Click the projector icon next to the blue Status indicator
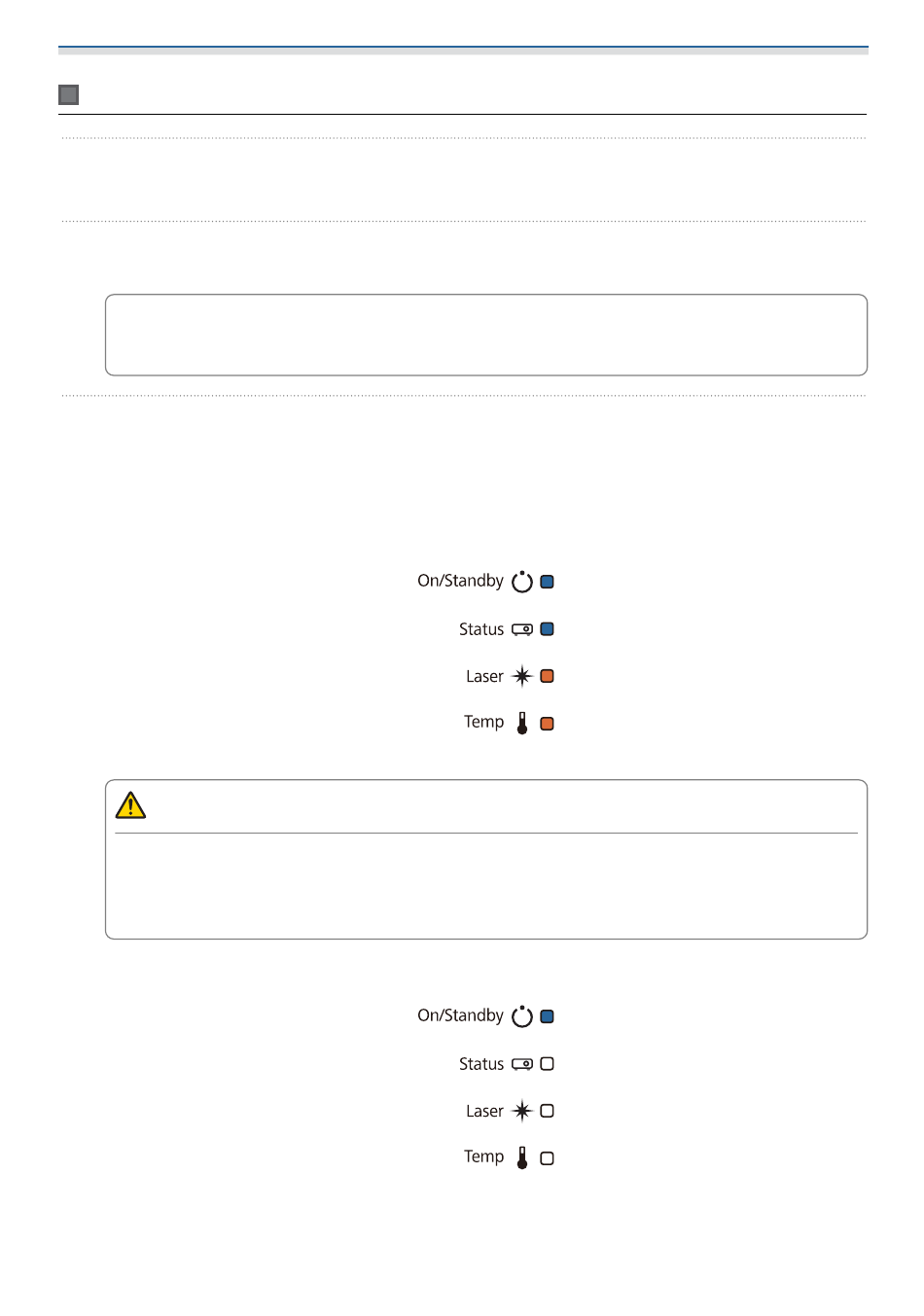Viewport: 924px width, 1316px height. coord(522,629)
